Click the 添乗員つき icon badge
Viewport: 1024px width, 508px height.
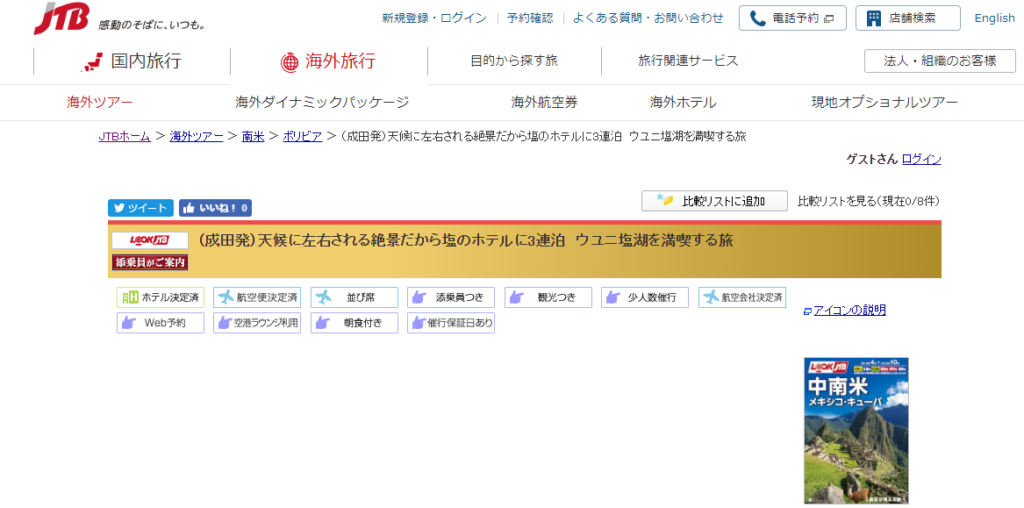pyautogui.click(x=450, y=297)
